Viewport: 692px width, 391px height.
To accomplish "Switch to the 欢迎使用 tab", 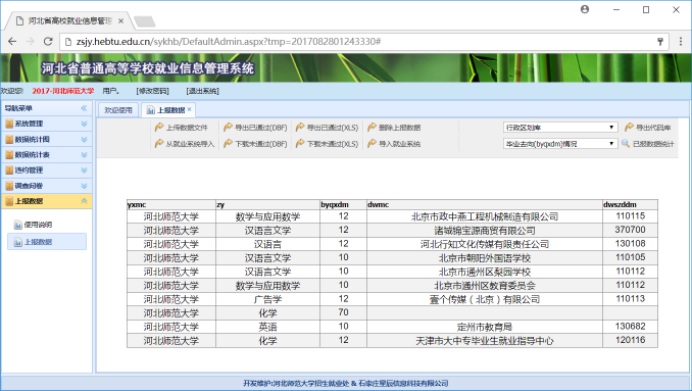I will click(x=118, y=110).
